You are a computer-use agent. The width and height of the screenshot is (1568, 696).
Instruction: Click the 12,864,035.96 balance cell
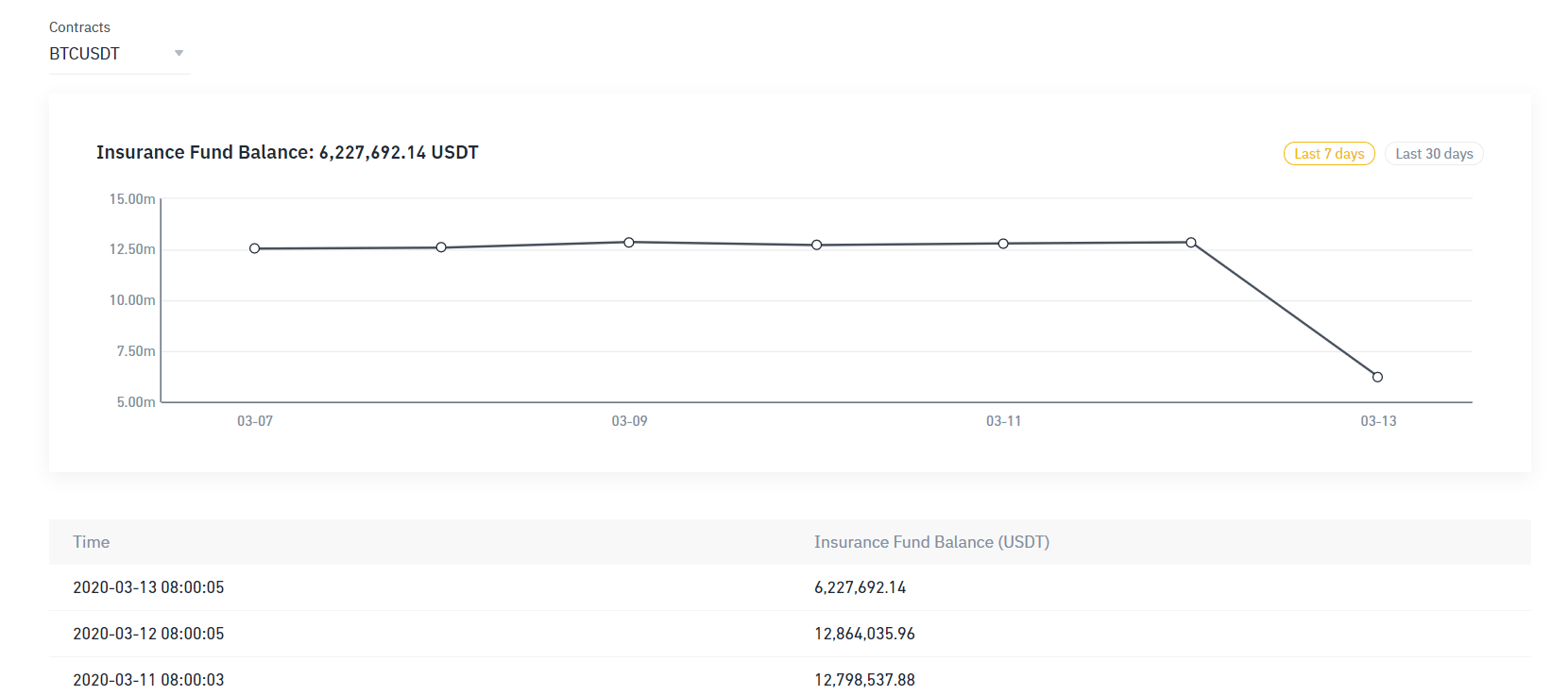coord(864,634)
